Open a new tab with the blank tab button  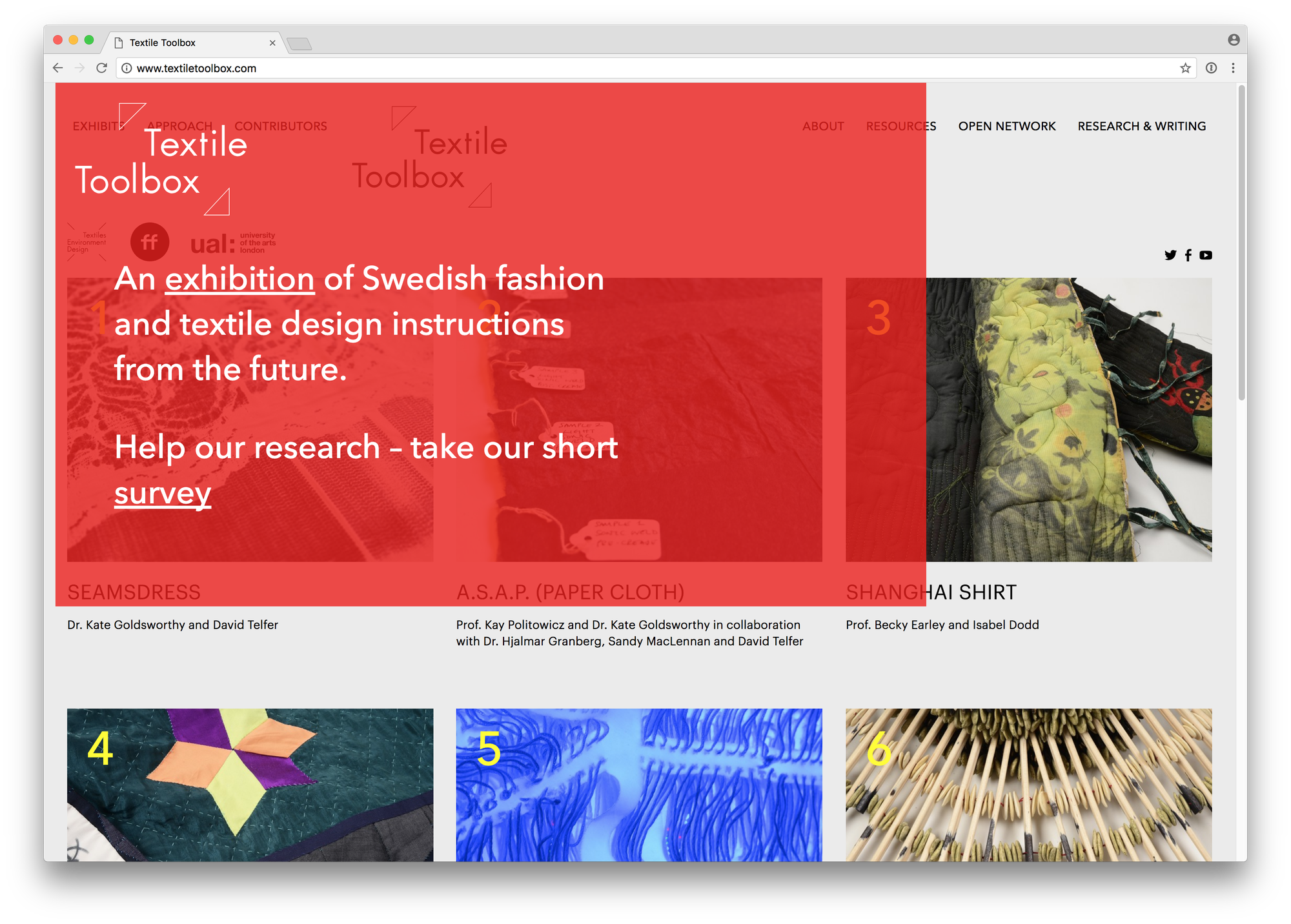point(300,43)
